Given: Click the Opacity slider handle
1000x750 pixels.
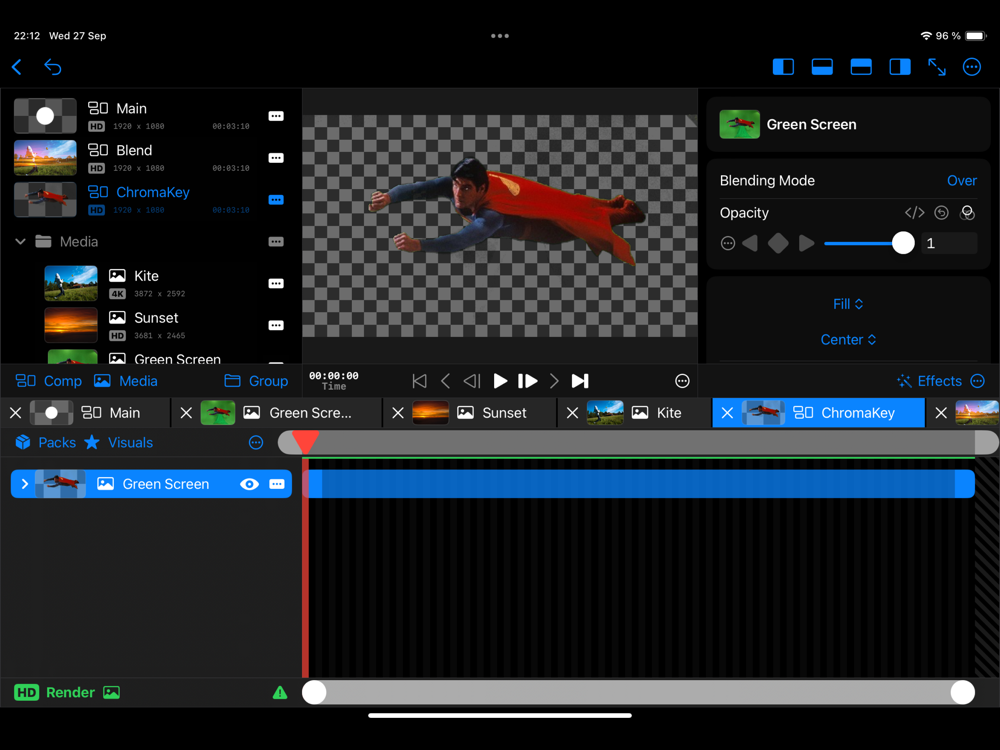Looking at the screenshot, I should pos(903,244).
